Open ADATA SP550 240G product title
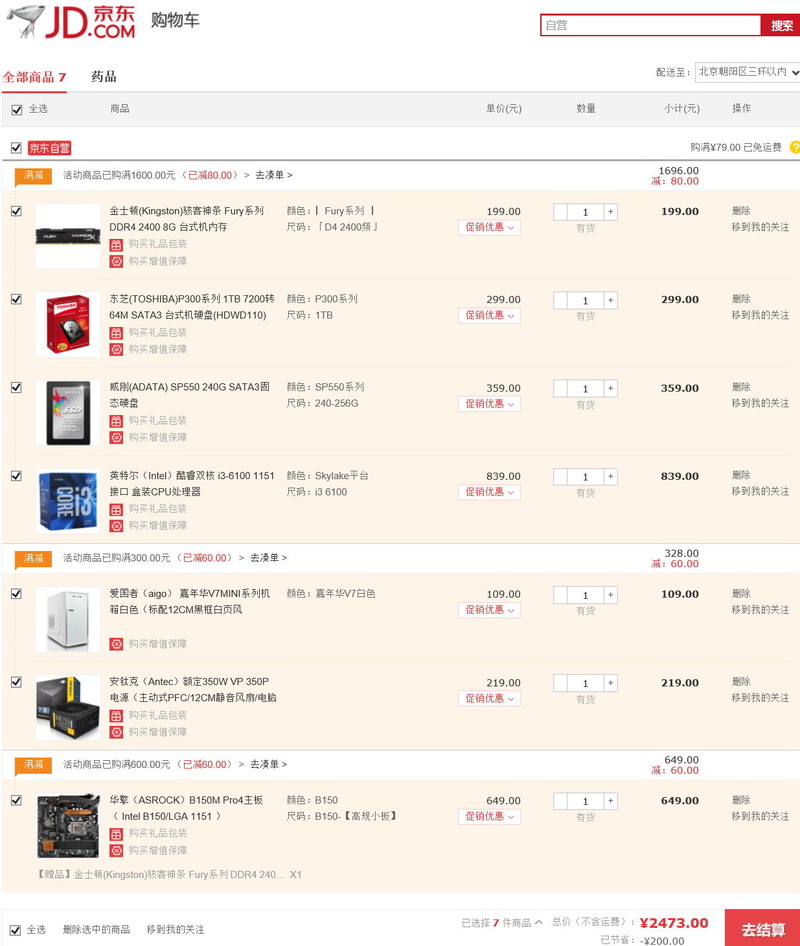800x946 pixels. (189, 395)
